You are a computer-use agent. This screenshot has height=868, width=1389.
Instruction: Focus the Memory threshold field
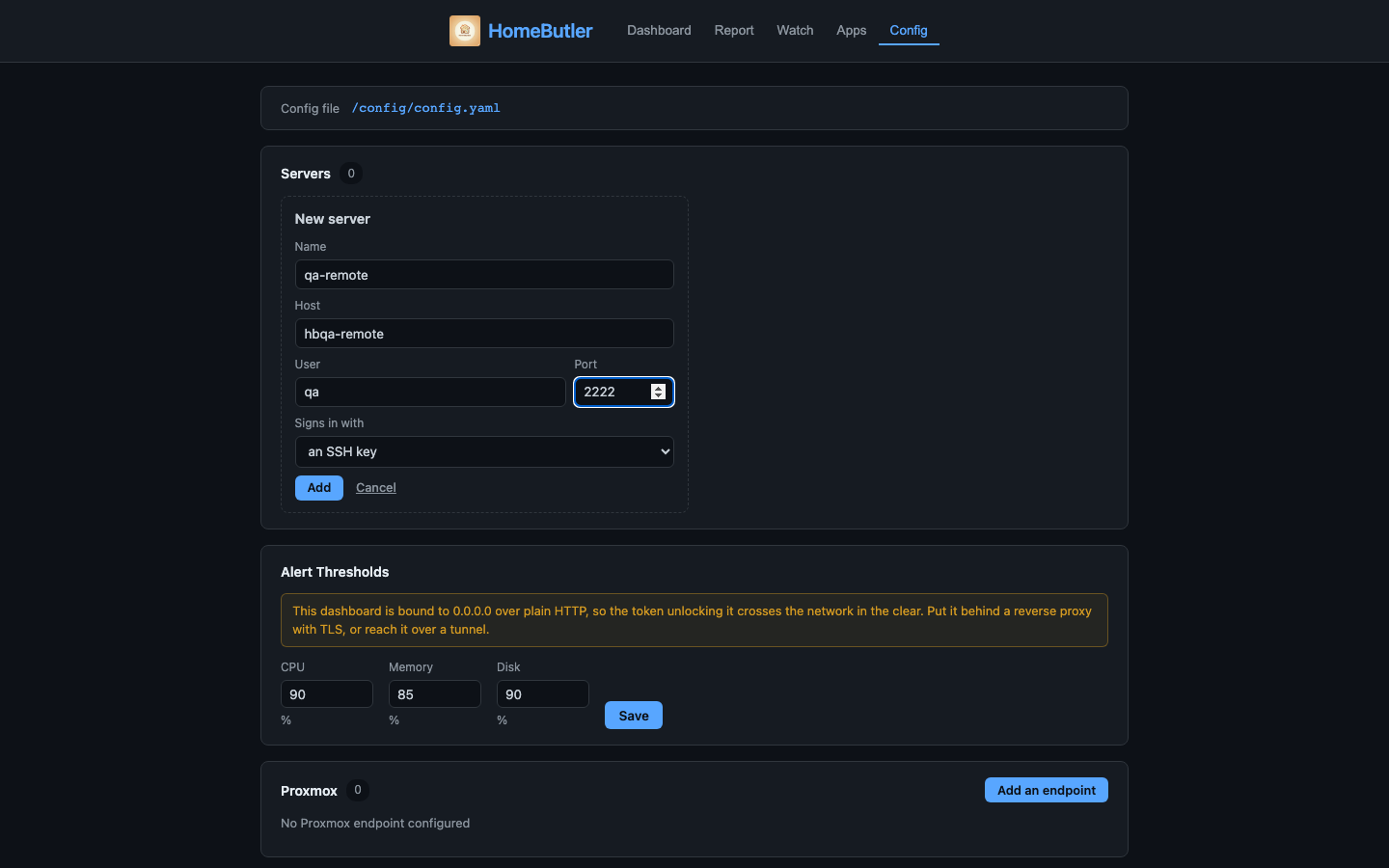pos(435,694)
